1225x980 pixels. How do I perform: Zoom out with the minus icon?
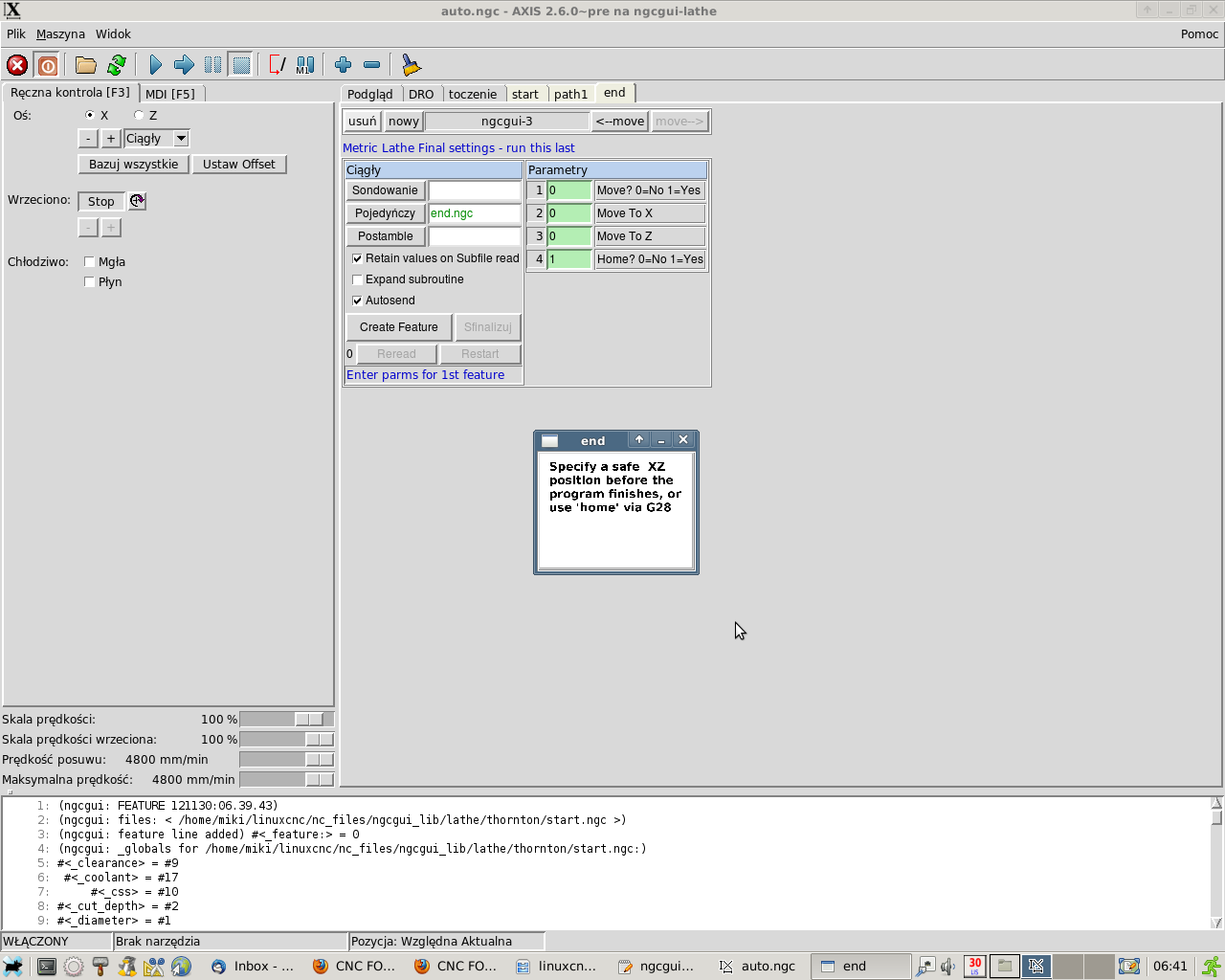click(x=371, y=65)
